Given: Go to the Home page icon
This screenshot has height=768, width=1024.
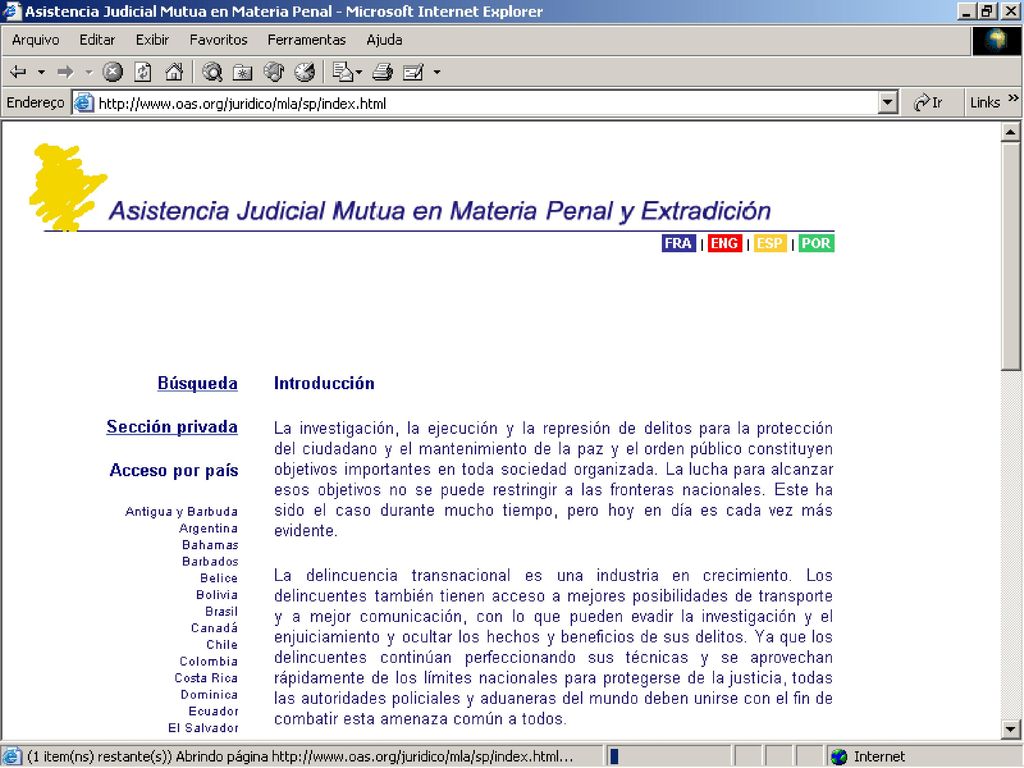Looking at the screenshot, I should [x=174, y=72].
